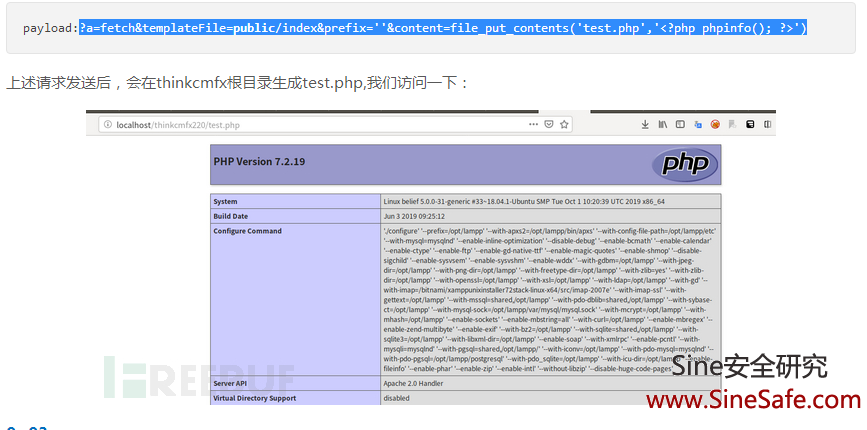
Task: Click the Virtual Directory Support row label
Action: click(x=254, y=398)
